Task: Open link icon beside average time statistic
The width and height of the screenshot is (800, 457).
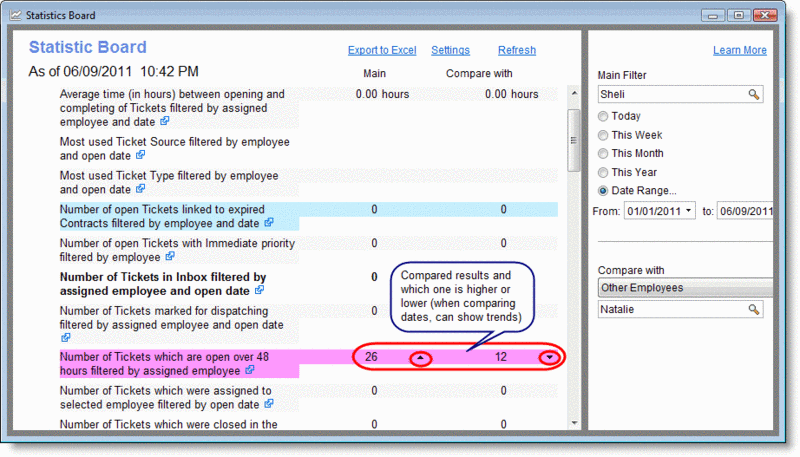Action: (166, 121)
